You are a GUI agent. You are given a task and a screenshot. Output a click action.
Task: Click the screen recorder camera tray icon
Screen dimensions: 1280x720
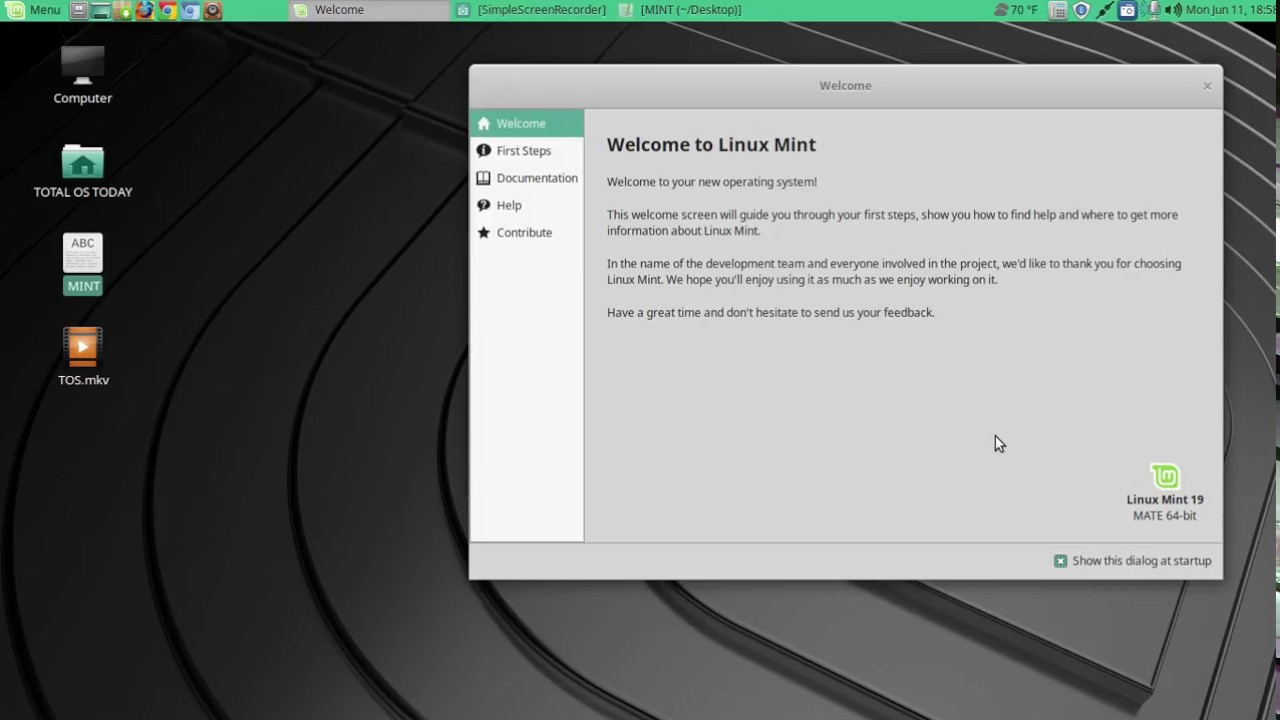[1128, 10]
